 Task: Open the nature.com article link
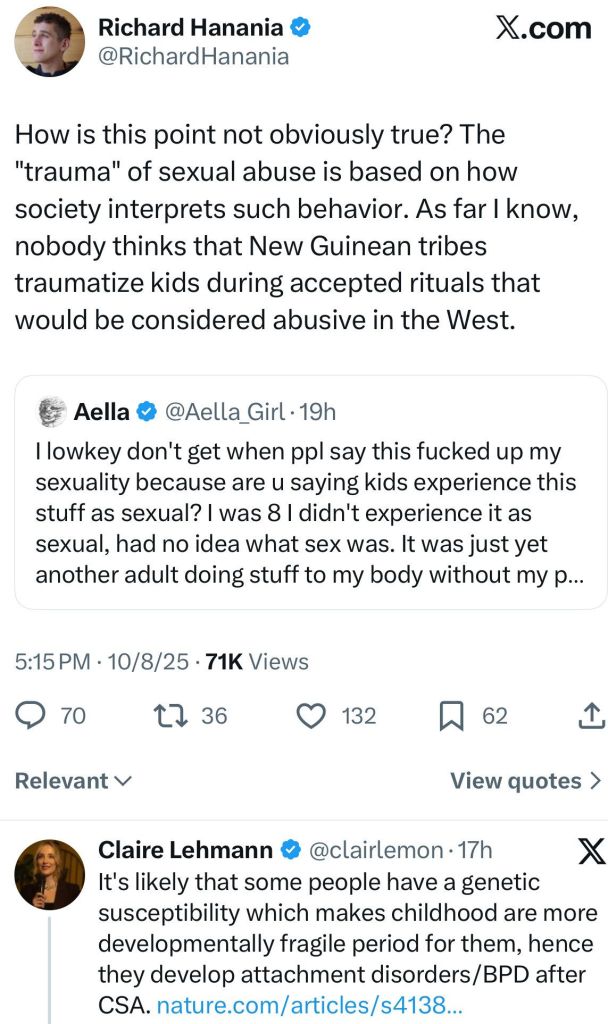[309, 1005]
